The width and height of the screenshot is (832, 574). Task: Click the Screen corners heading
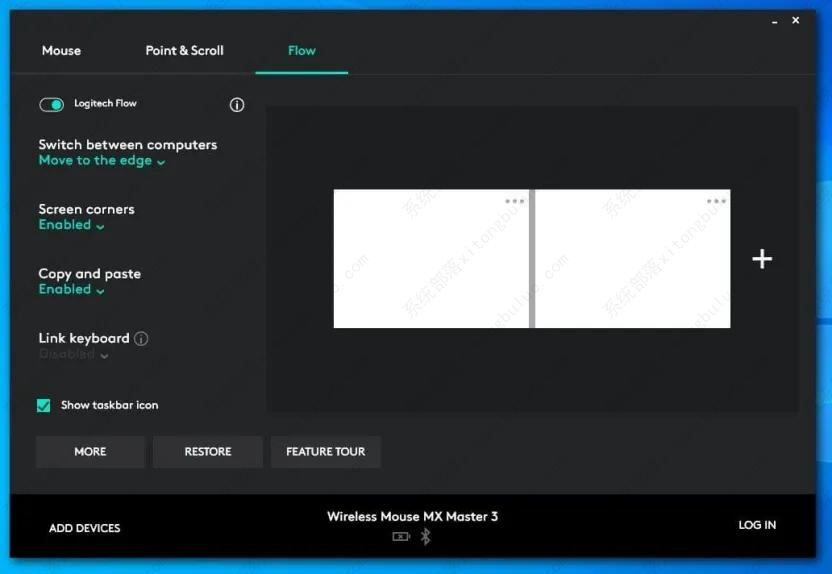[x=86, y=210]
